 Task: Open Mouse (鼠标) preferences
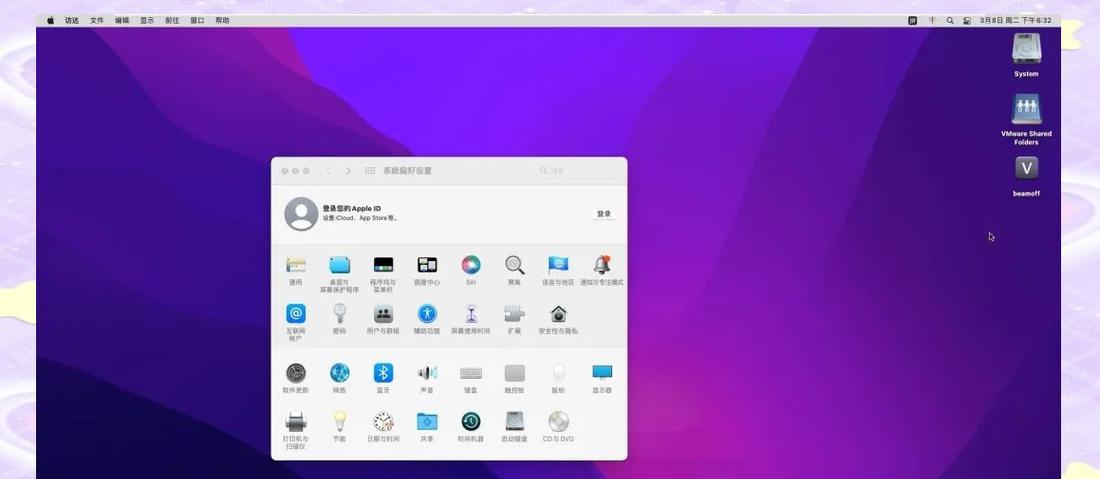pos(558,373)
